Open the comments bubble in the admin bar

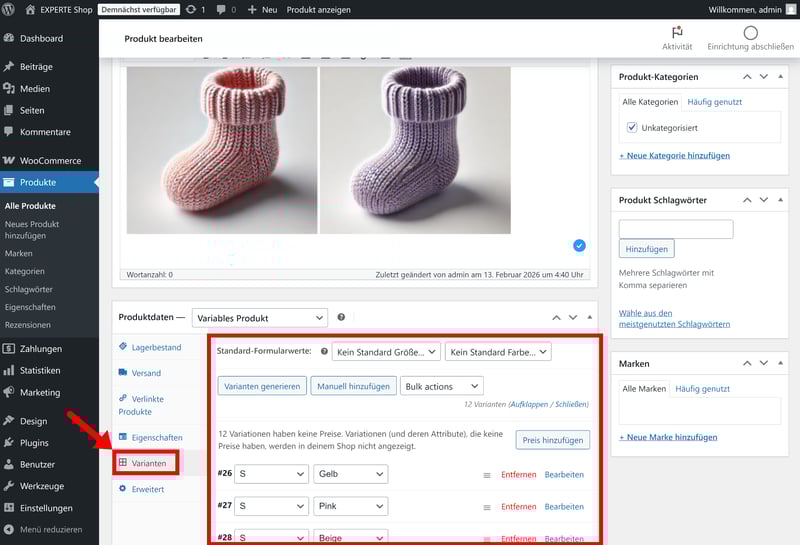click(221, 9)
